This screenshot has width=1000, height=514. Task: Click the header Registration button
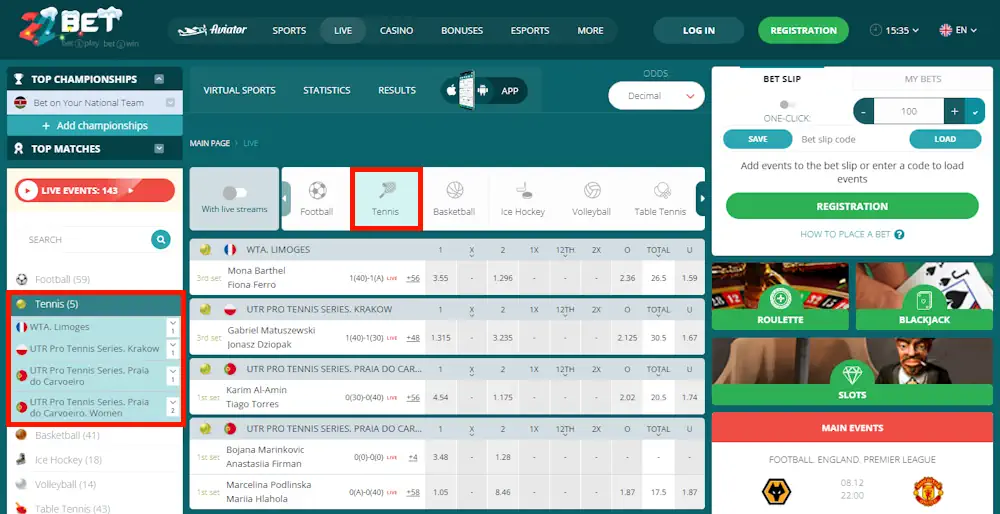click(804, 30)
